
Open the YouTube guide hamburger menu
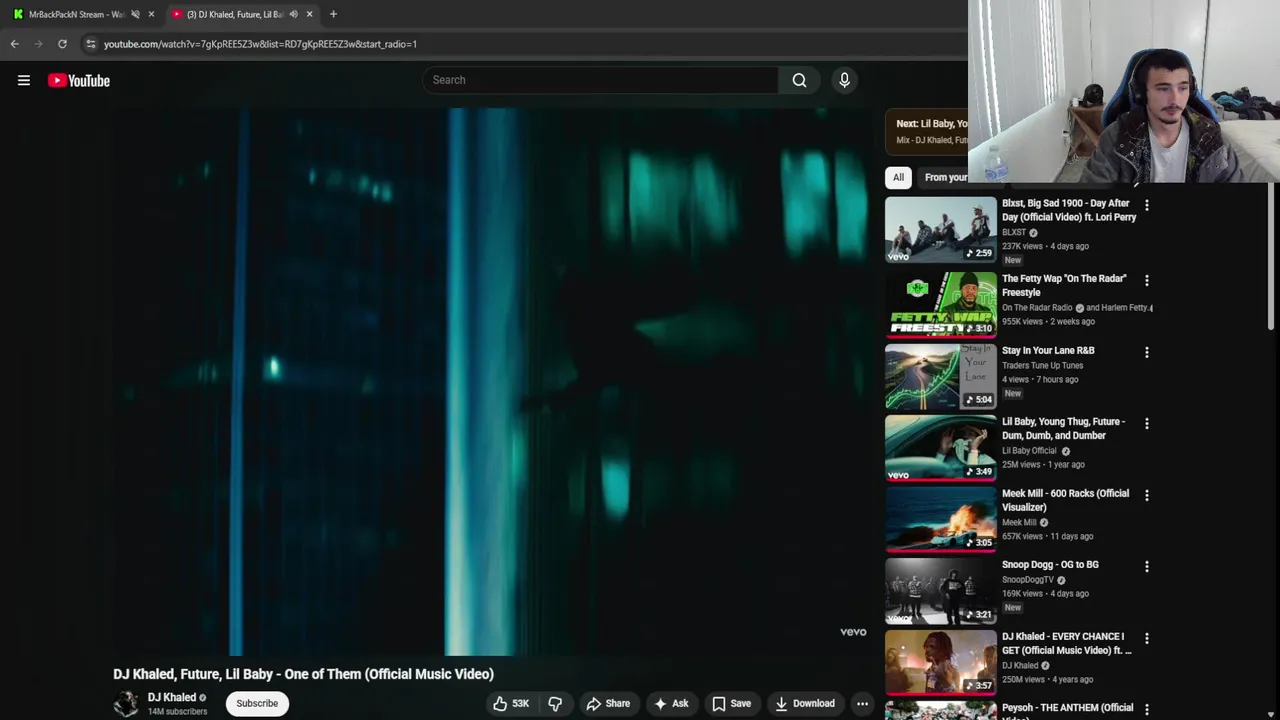click(24, 80)
